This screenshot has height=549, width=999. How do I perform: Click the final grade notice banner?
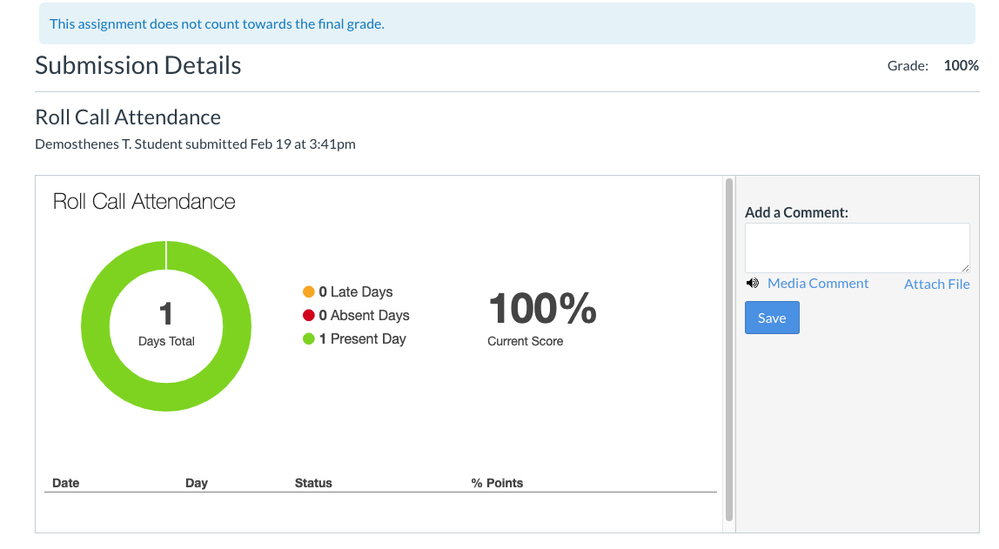(506, 24)
